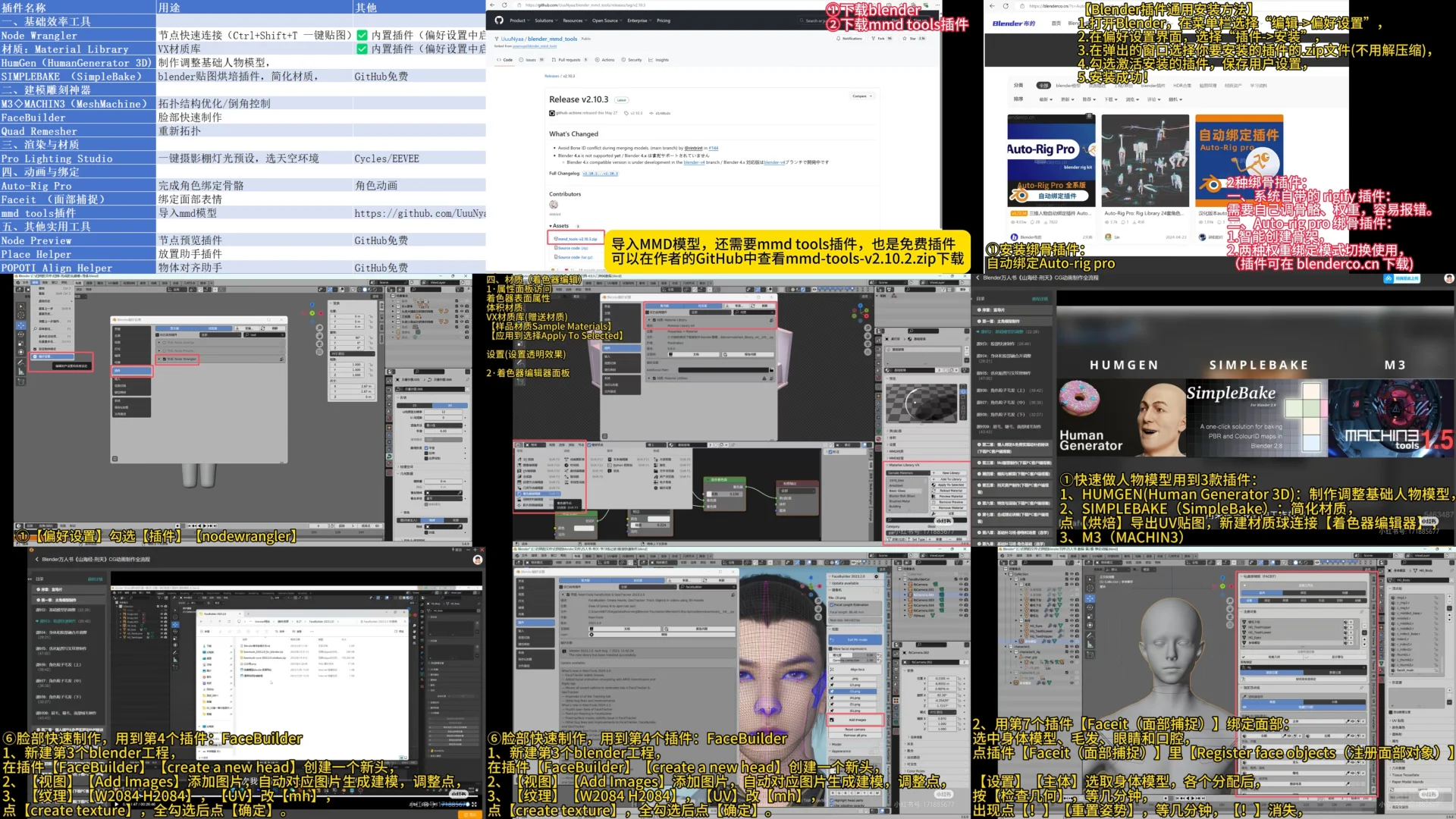Open the Compare dropdown on GitHub
This screenshot has width=1456, height=819.
pos(862,96)
